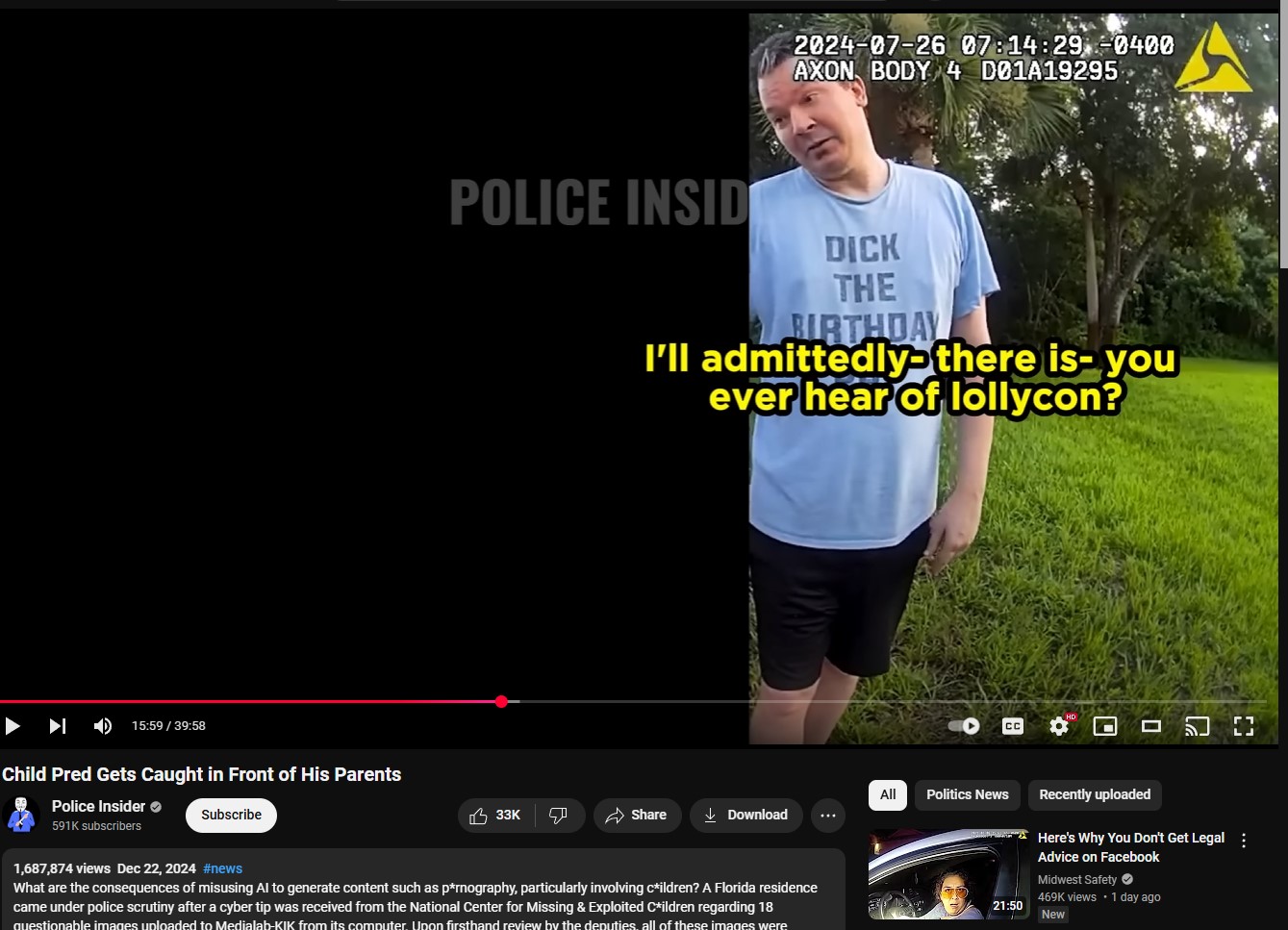Click the video title text
The image size is (1288, 930).
pyautogui.click(x=202, y=774)
